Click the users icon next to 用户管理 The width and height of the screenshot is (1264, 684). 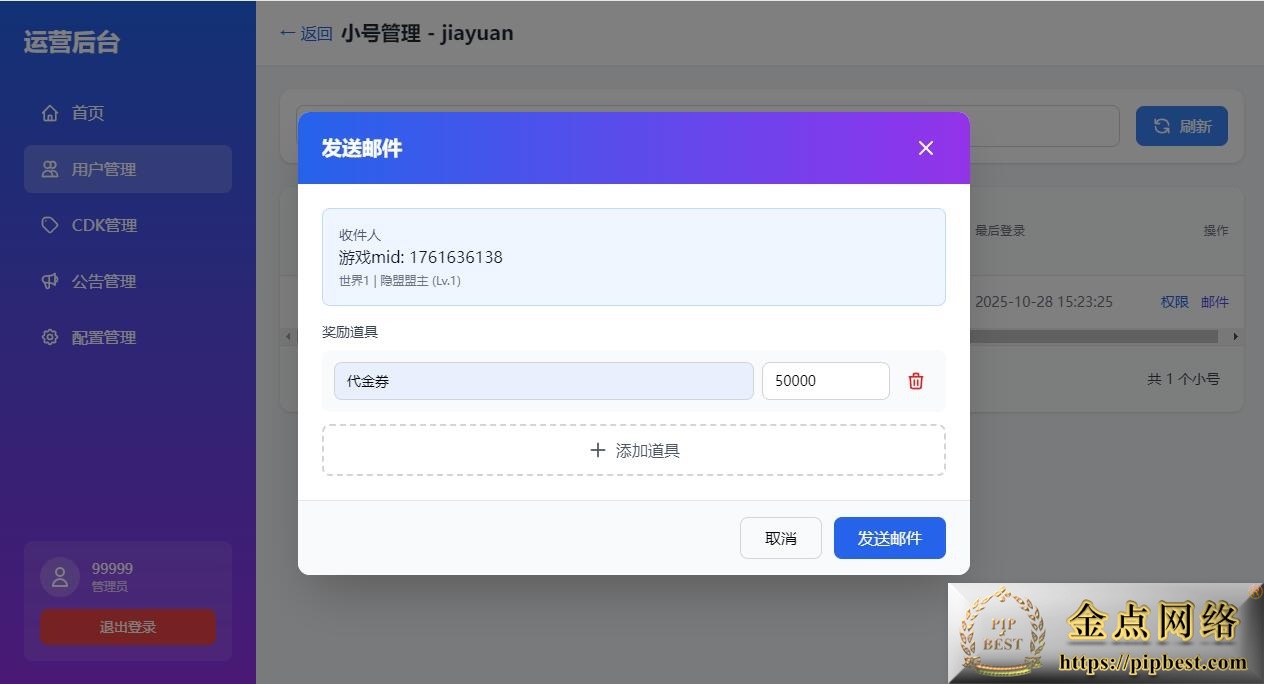pos(51,169)
